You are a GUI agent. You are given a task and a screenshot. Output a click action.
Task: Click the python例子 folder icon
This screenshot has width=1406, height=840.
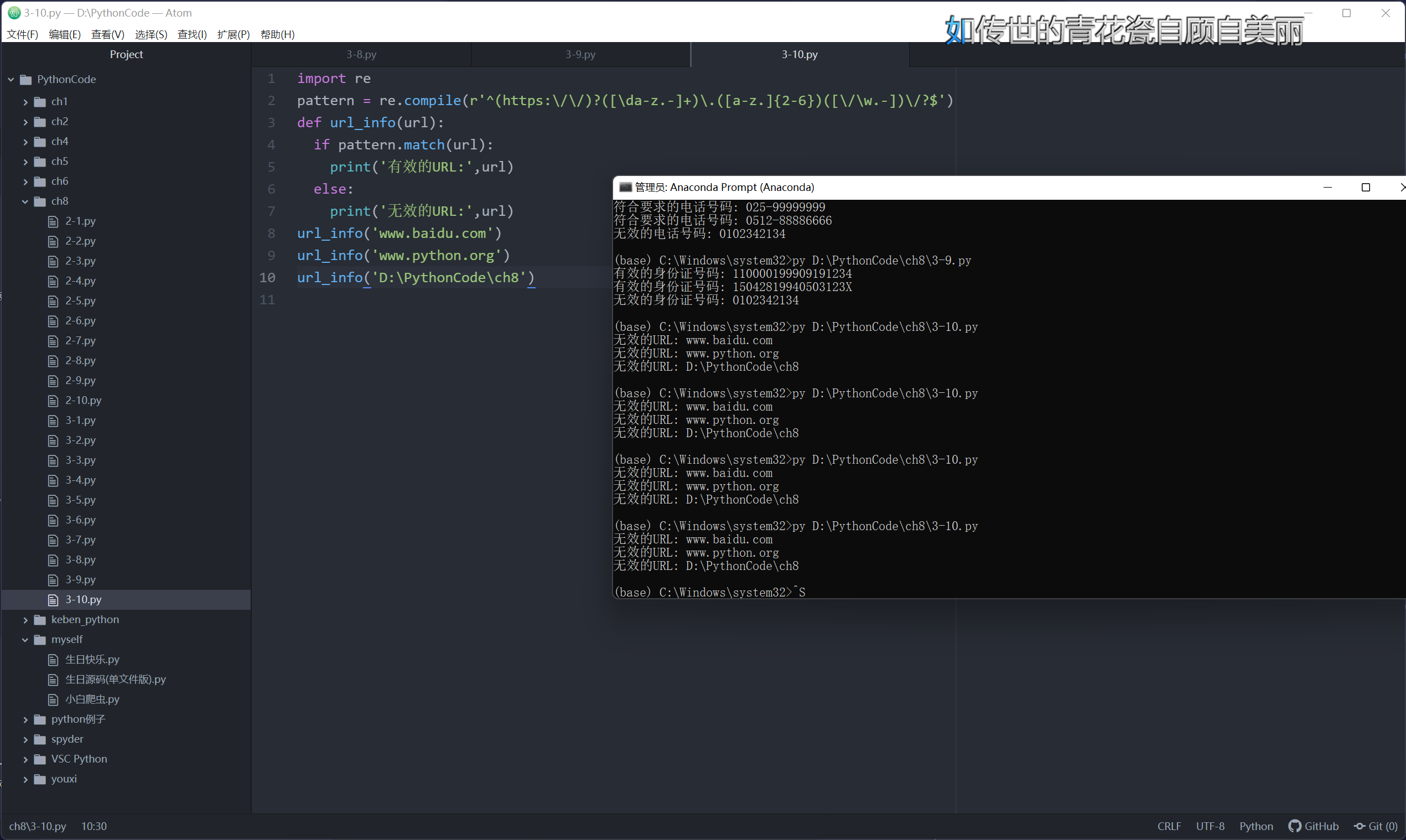[40, 719]
